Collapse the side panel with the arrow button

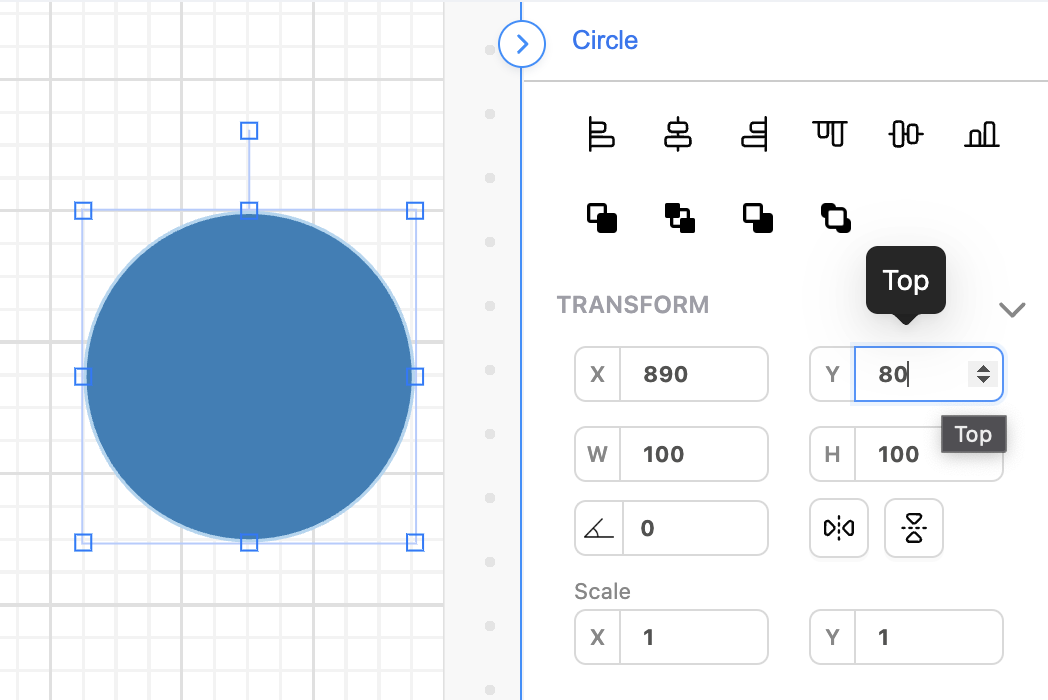pos(521,44)
